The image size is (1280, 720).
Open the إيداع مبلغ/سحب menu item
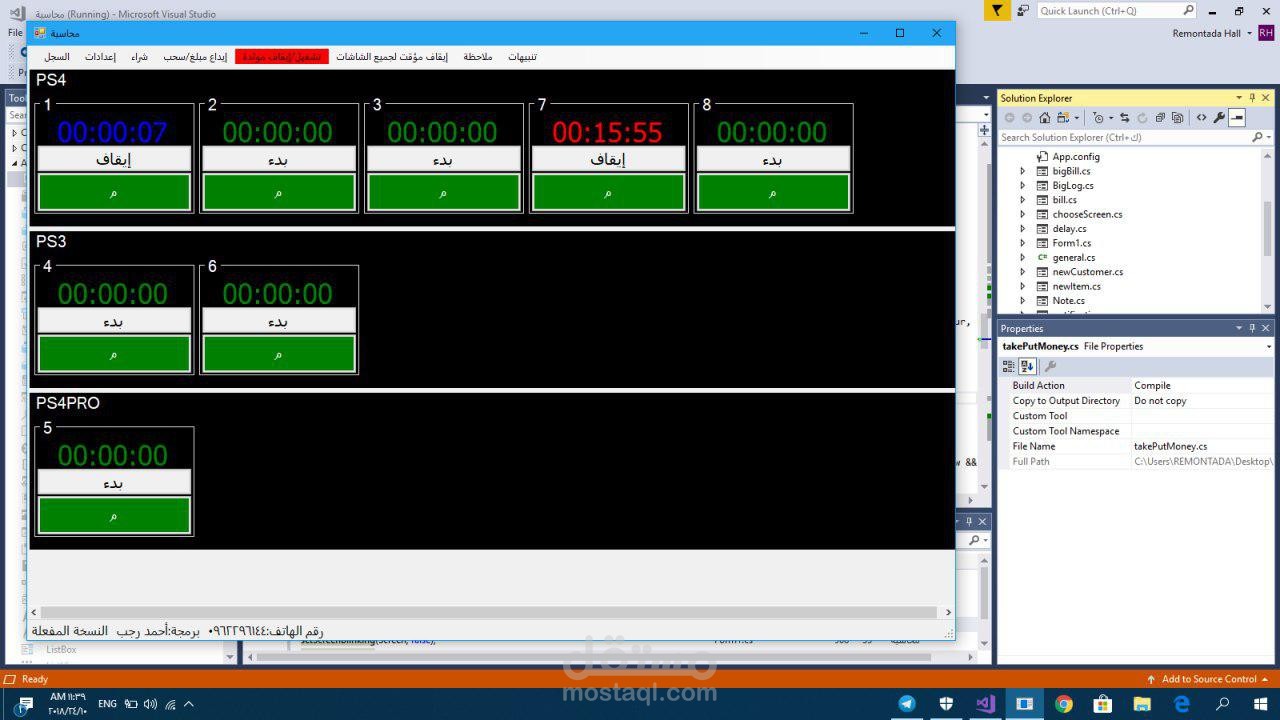[x=195, y=57]
